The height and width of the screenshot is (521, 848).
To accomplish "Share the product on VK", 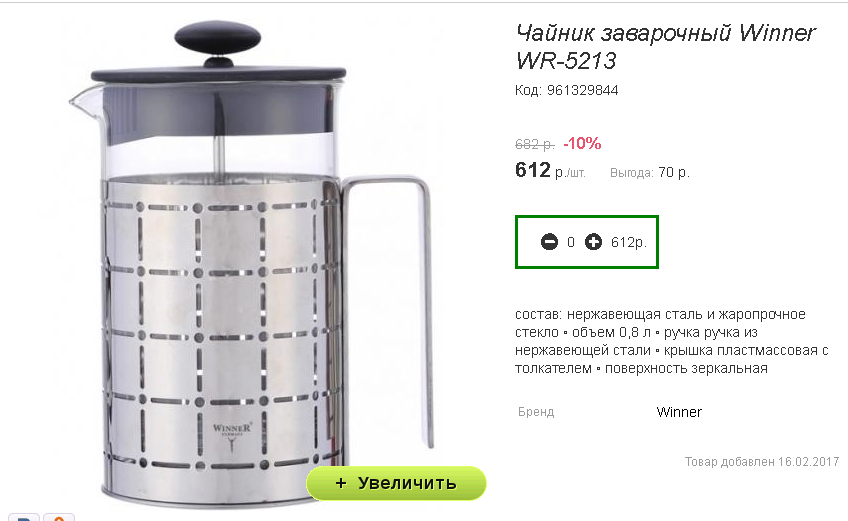I will (24, 517).
